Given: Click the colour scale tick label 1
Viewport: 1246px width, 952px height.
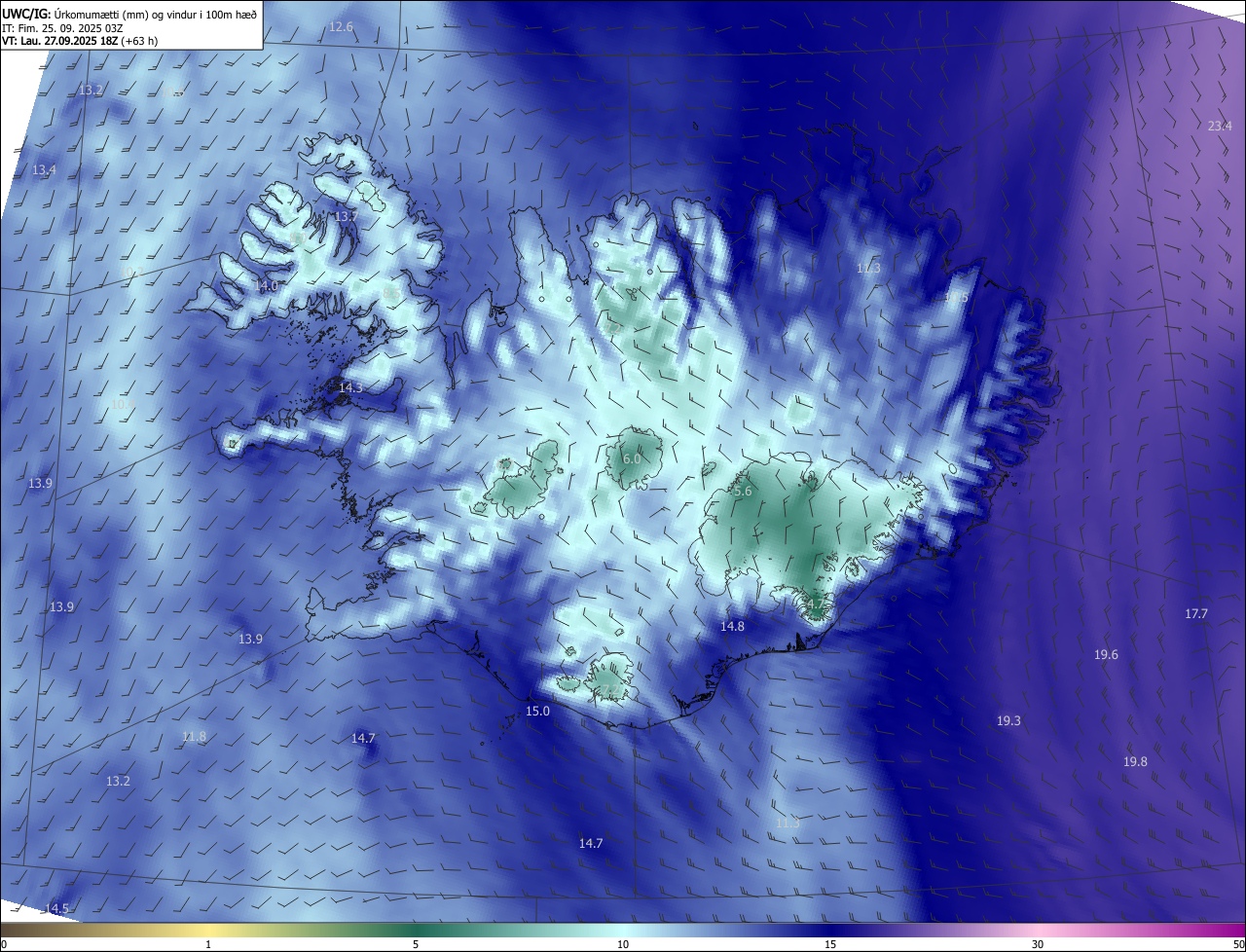Looking at the screenshot, I should point(208,945).
